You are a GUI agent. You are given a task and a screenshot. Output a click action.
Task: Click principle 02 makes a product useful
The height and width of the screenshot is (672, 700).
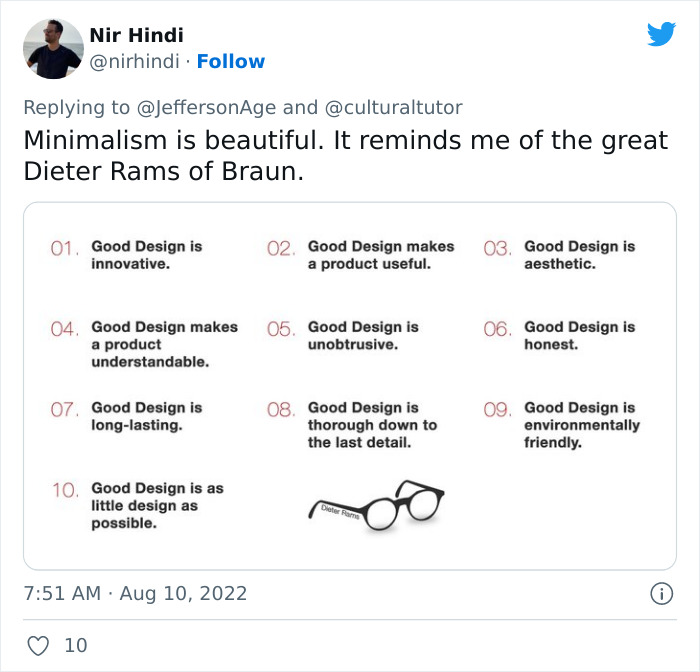380,255
